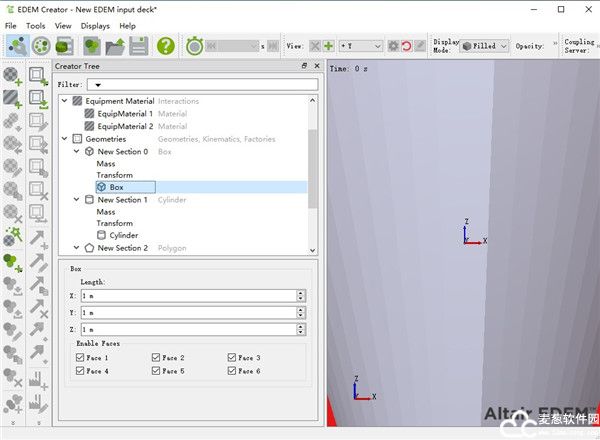600x440 pixels.
Task: Click the green Help question mark icon
Action: pos(165,45)
